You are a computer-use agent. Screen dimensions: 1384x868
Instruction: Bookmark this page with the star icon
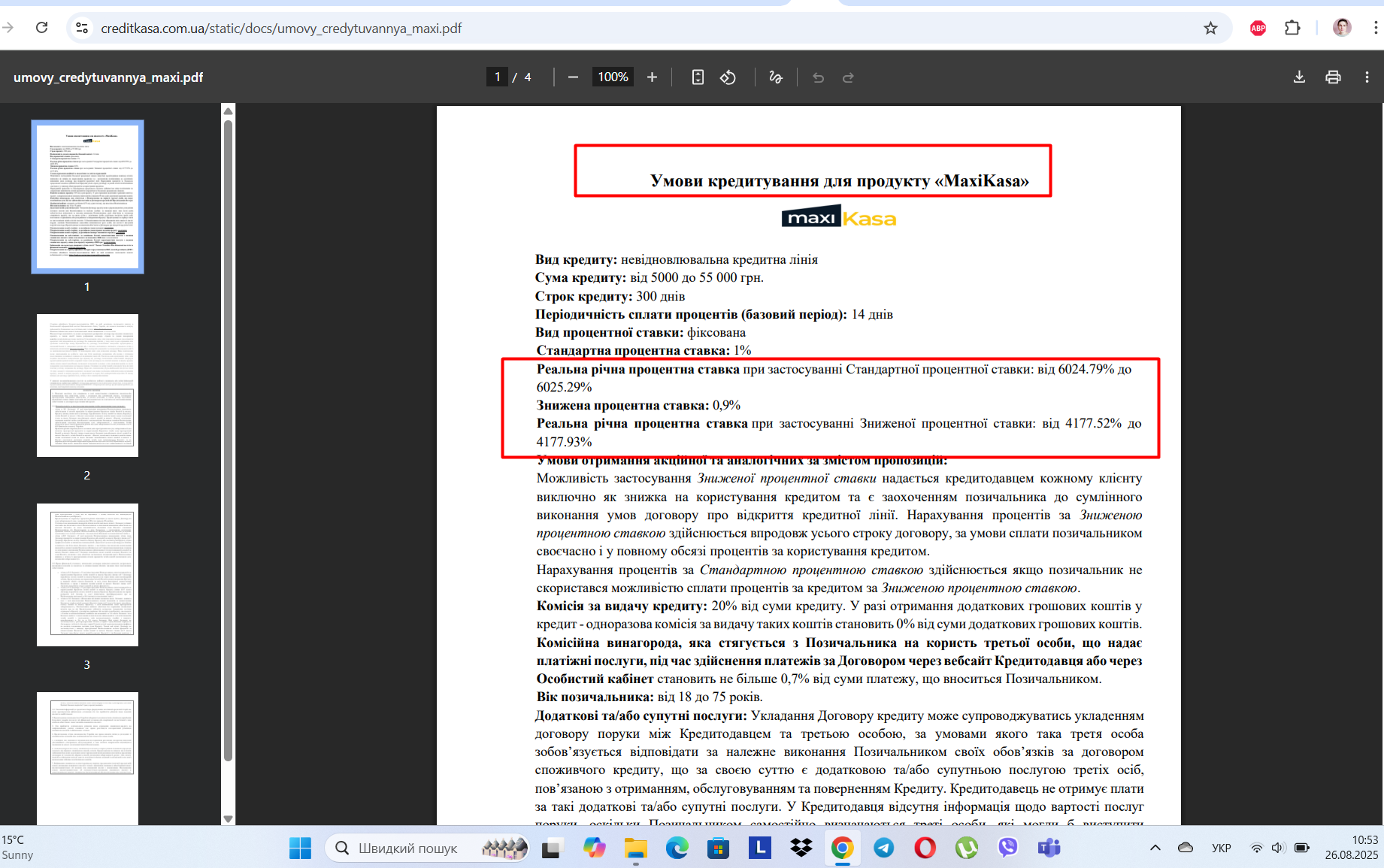pyautogui.click(x=1210, y=28)
